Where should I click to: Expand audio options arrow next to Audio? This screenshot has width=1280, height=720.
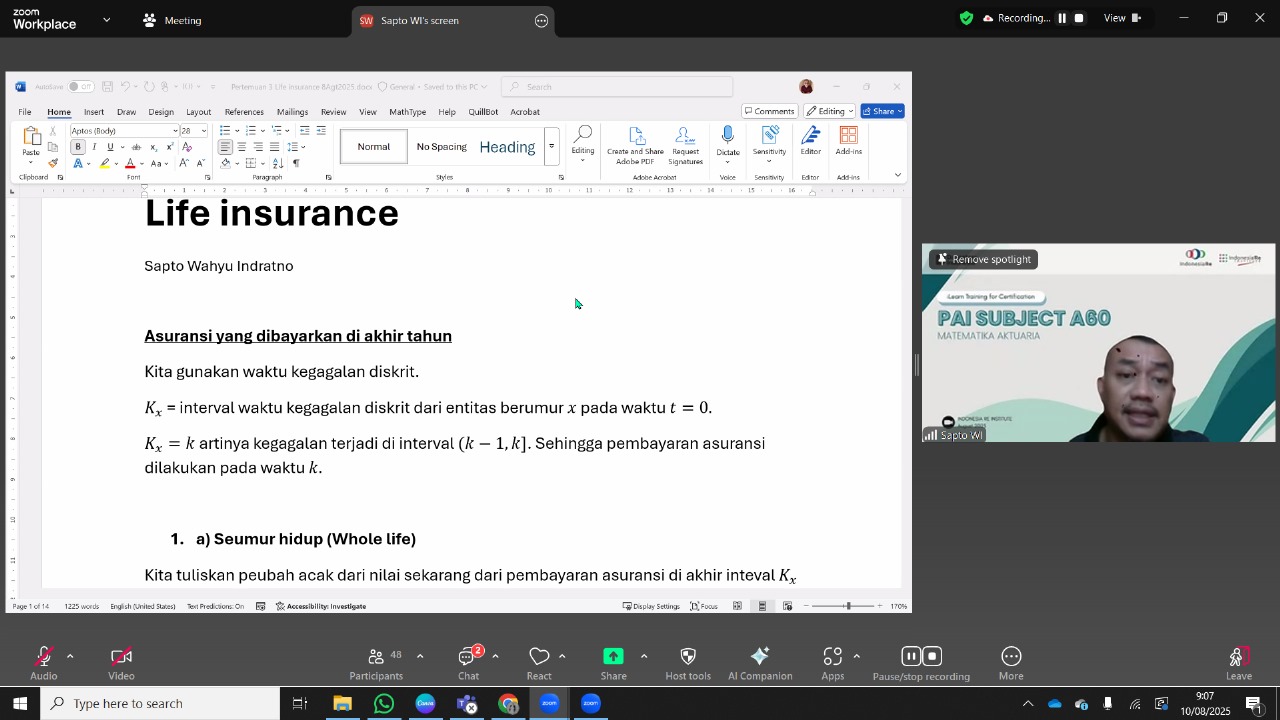(x=70, y=656)
